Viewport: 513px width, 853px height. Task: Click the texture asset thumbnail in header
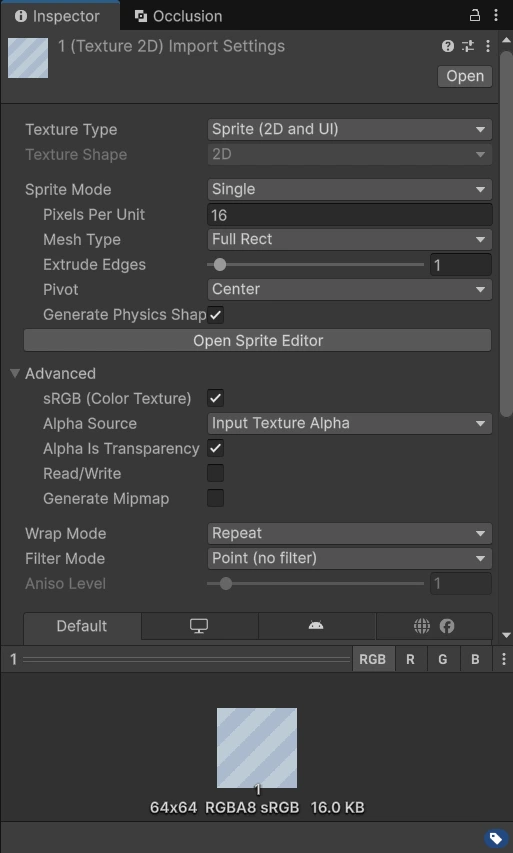click(x=28, y=58)
